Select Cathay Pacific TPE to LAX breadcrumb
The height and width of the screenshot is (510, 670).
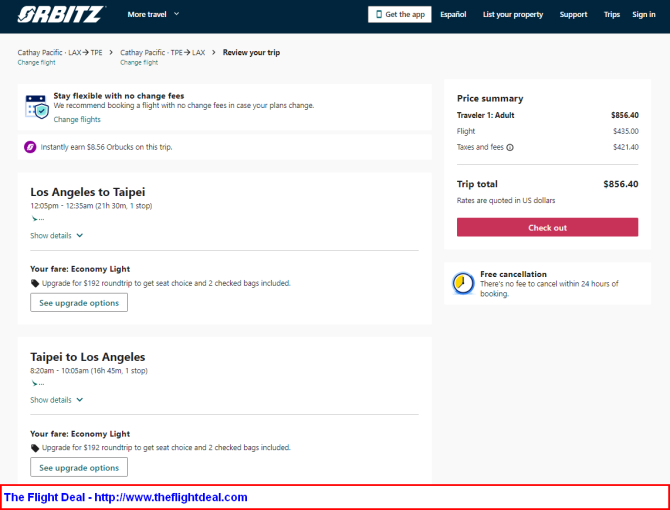pos(162,53)
